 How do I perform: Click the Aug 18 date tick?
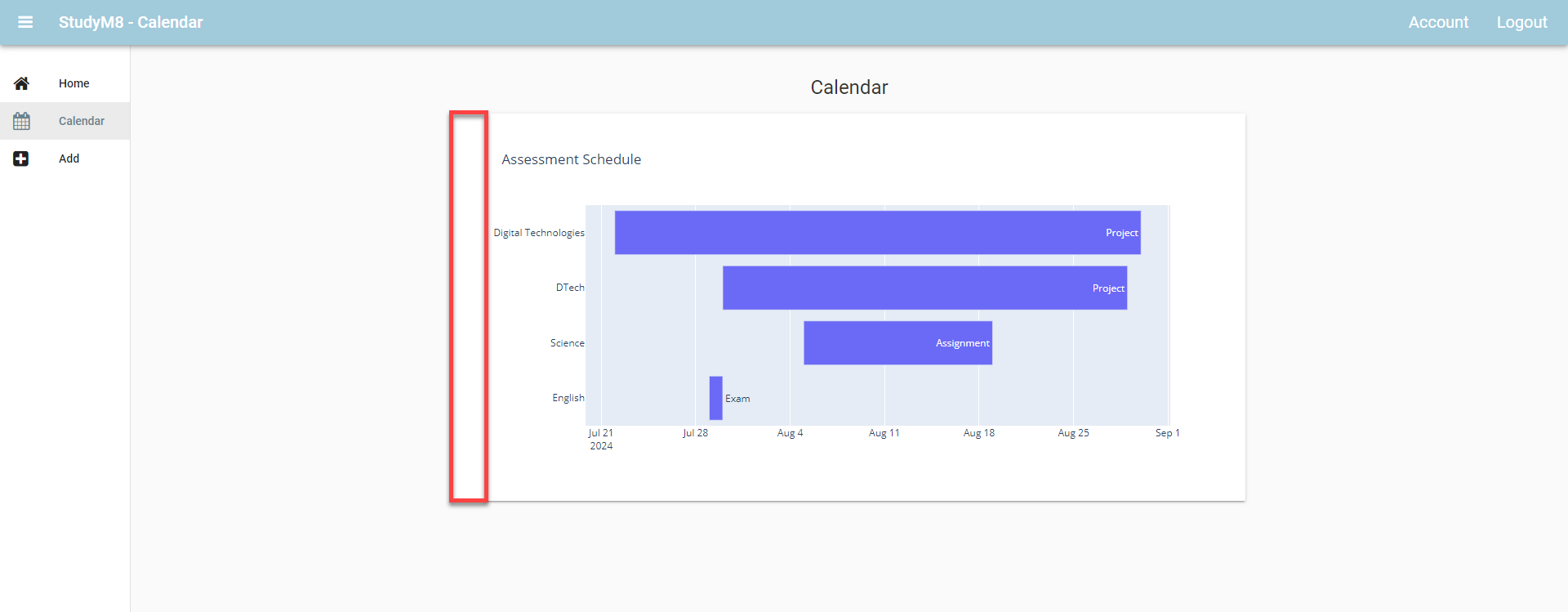pyautogui.click(x=979, y=433)
